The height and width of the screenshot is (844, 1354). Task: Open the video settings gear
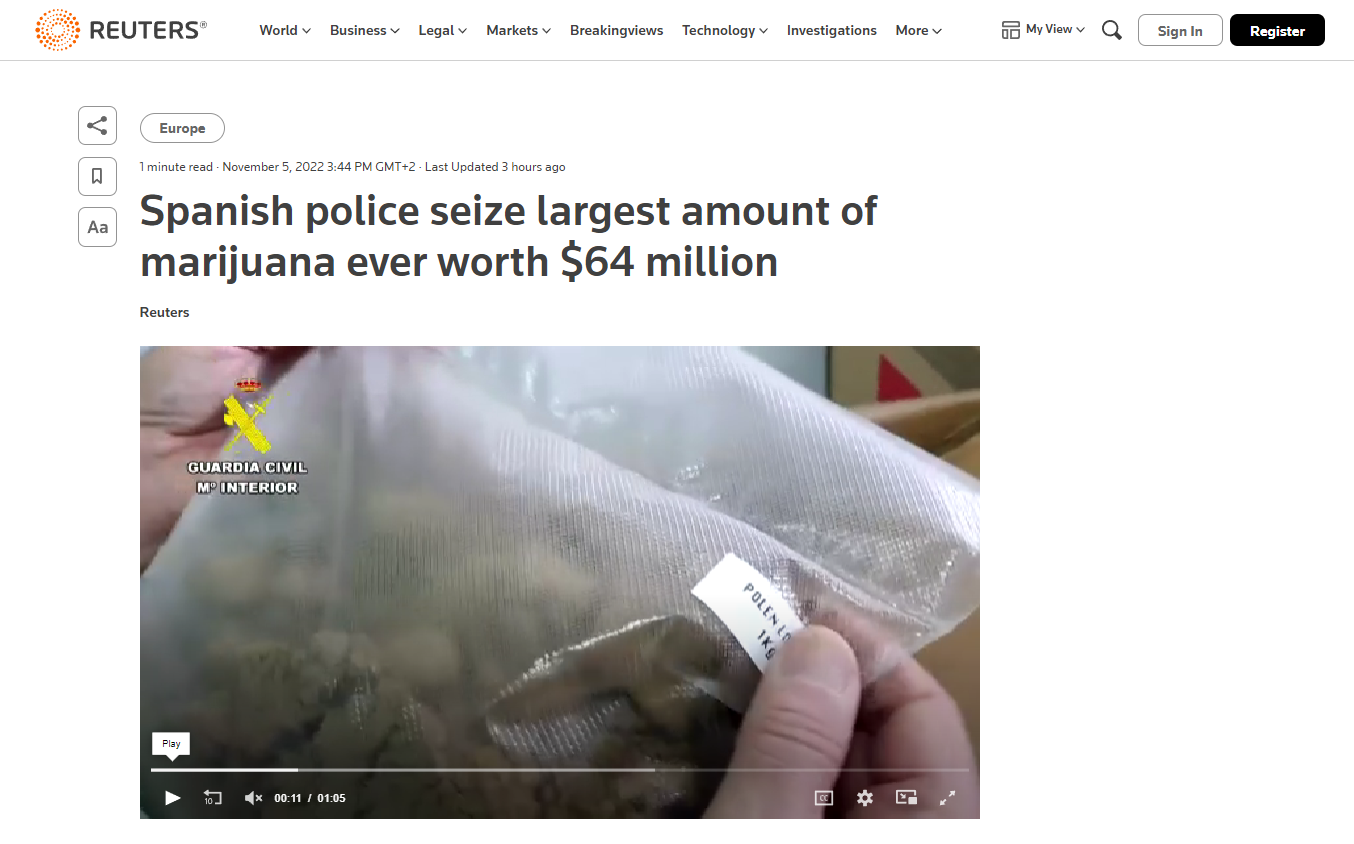(865, 797)
